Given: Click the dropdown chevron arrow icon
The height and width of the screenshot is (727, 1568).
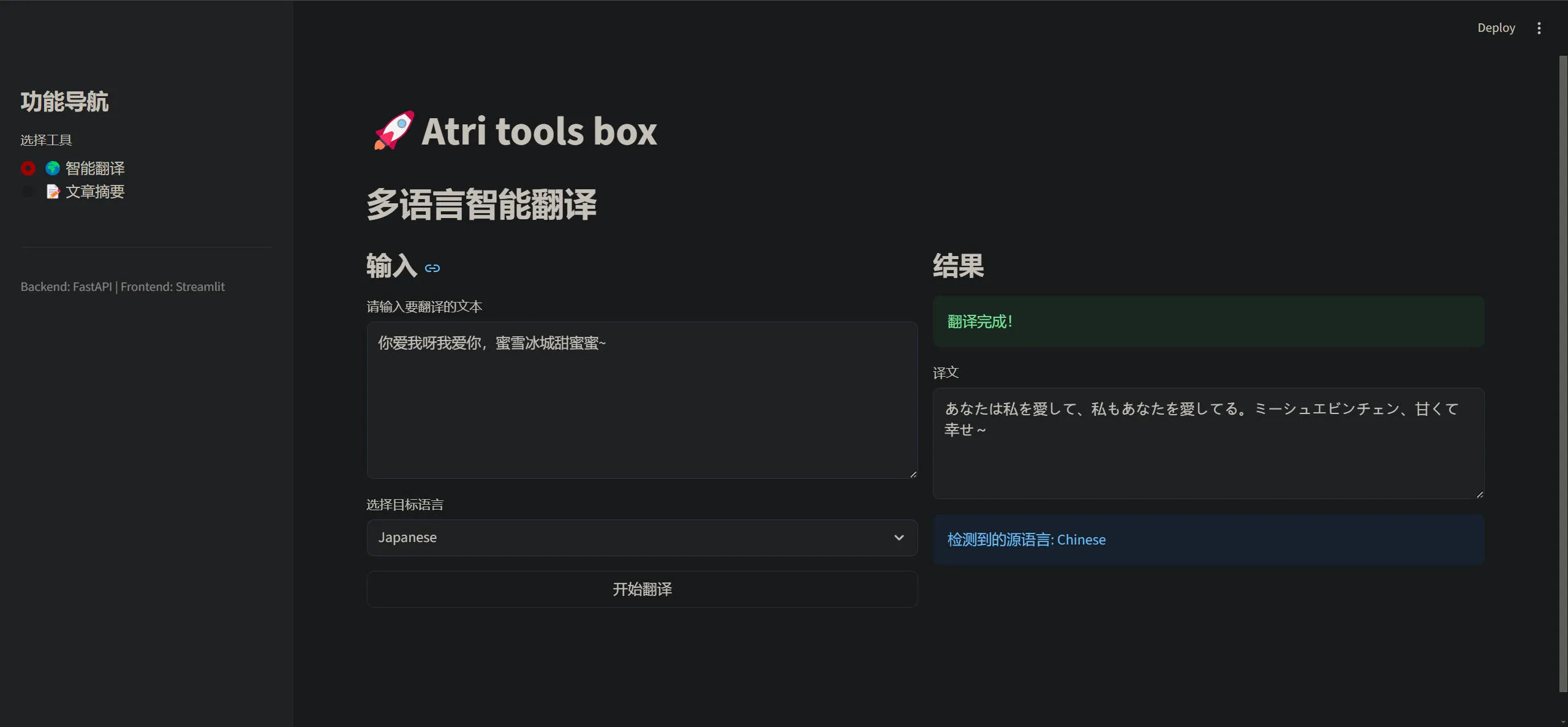Looking at the screenshot, I should coord(899,538).
